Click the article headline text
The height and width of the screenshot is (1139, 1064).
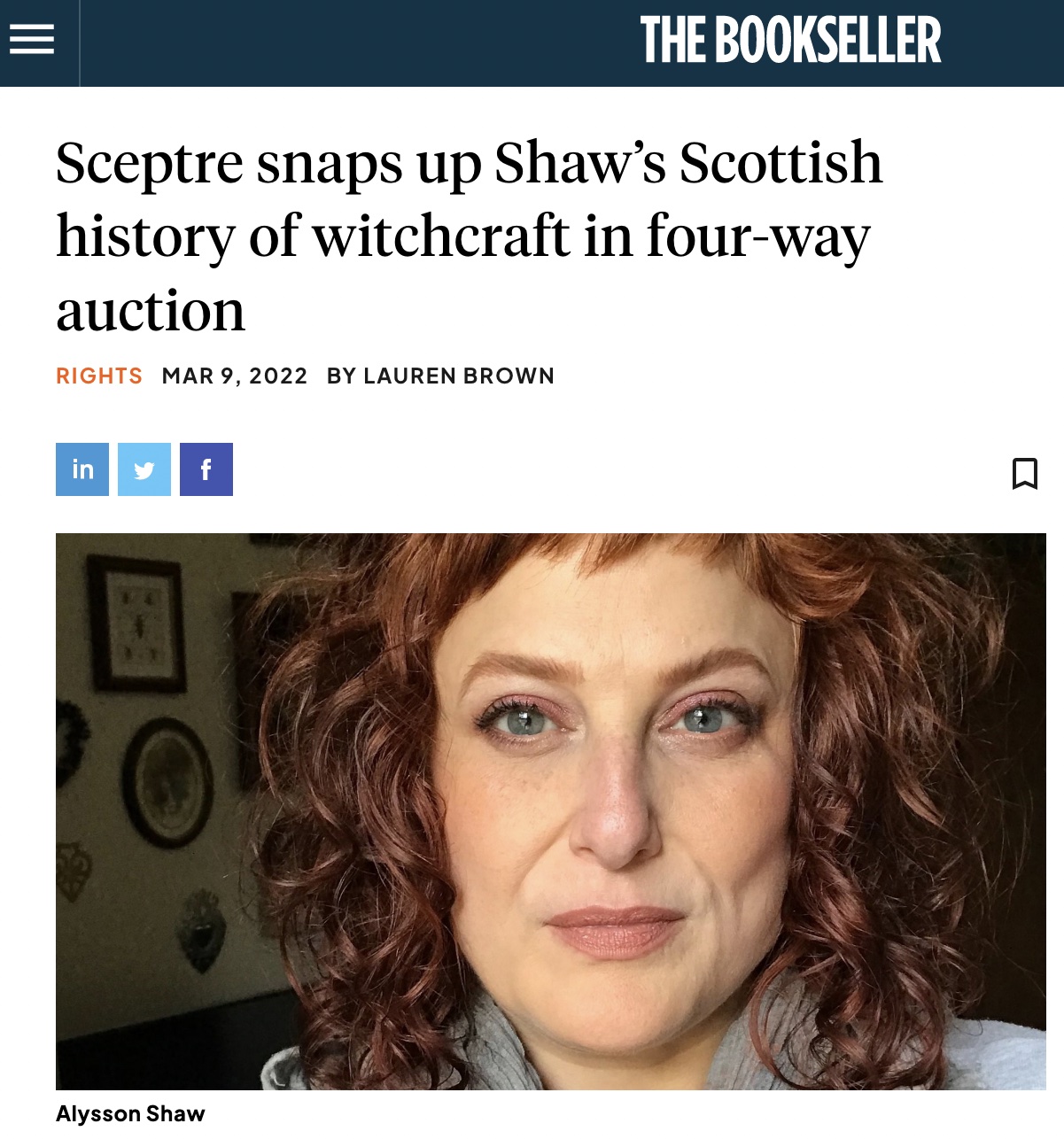click(470, 236)
